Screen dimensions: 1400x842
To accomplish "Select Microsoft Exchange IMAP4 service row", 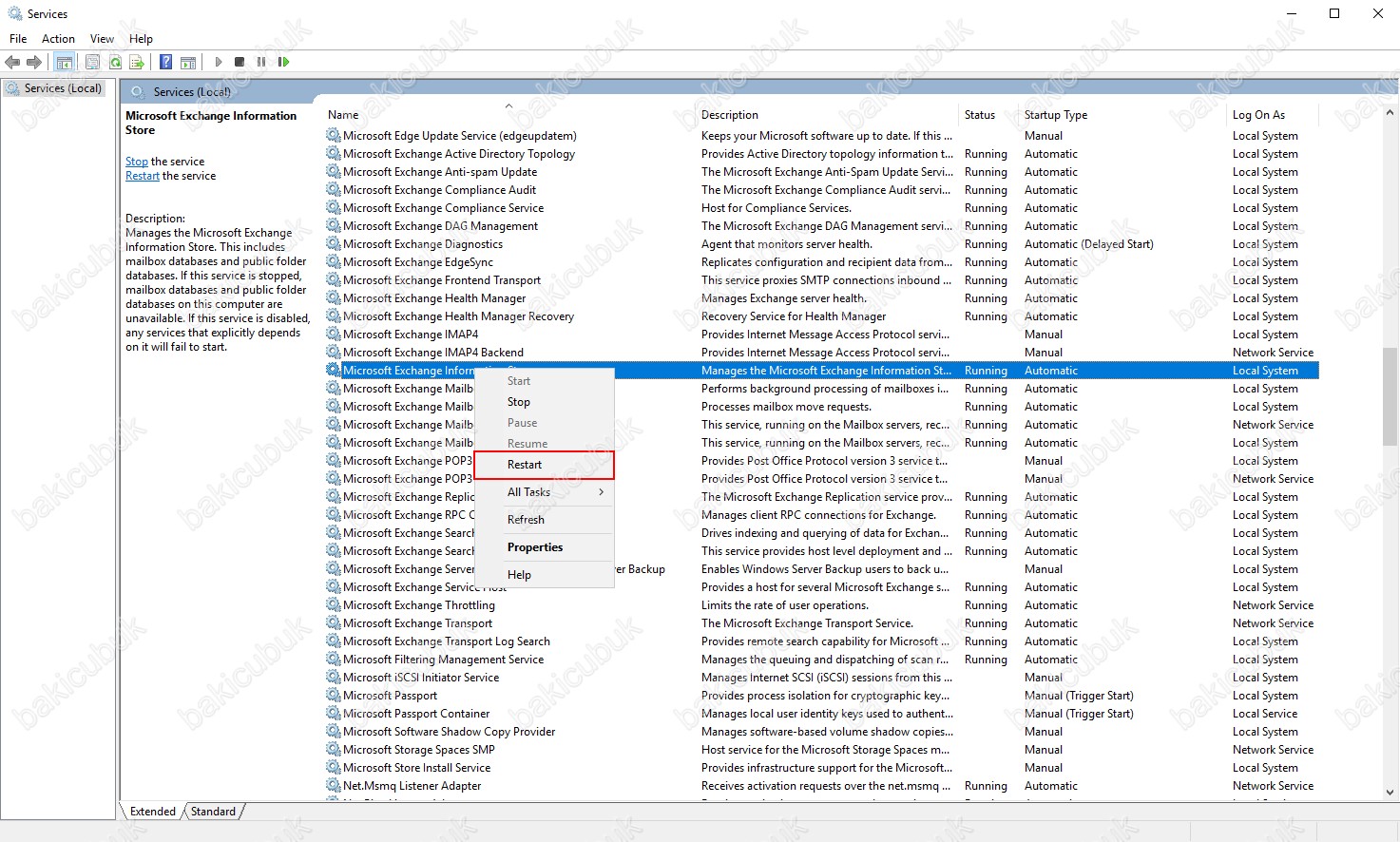I will (x=821, y=335).
